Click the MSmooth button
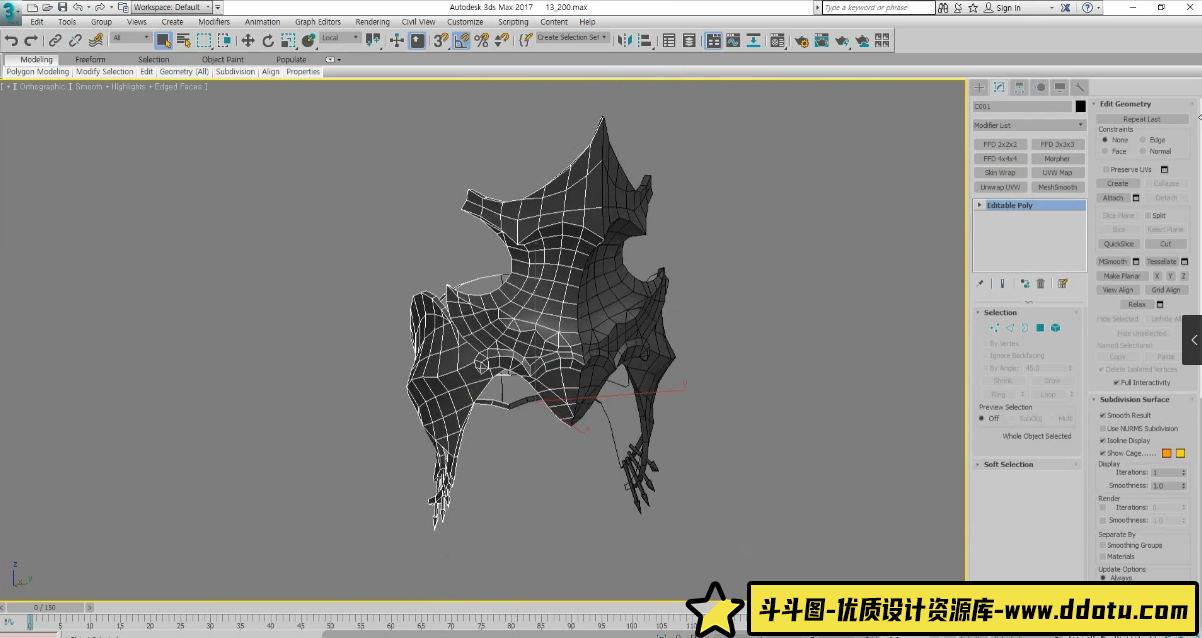Image resolution: width=1202 pixels, height=638 pixels. [1113, 262]
